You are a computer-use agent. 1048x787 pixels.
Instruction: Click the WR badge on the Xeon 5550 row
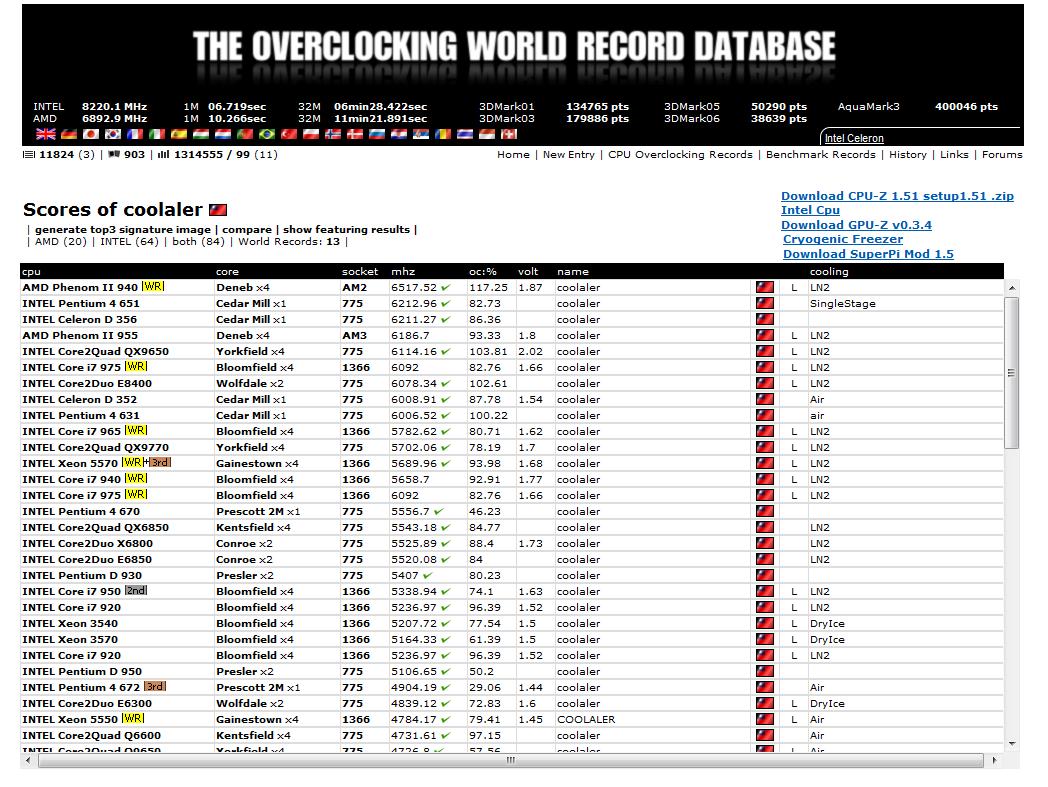click(x=132, y=719)
